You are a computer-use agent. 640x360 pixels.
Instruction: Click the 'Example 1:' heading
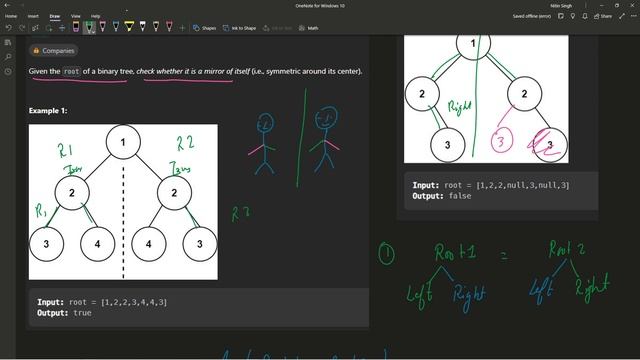(x=48, y=111)
